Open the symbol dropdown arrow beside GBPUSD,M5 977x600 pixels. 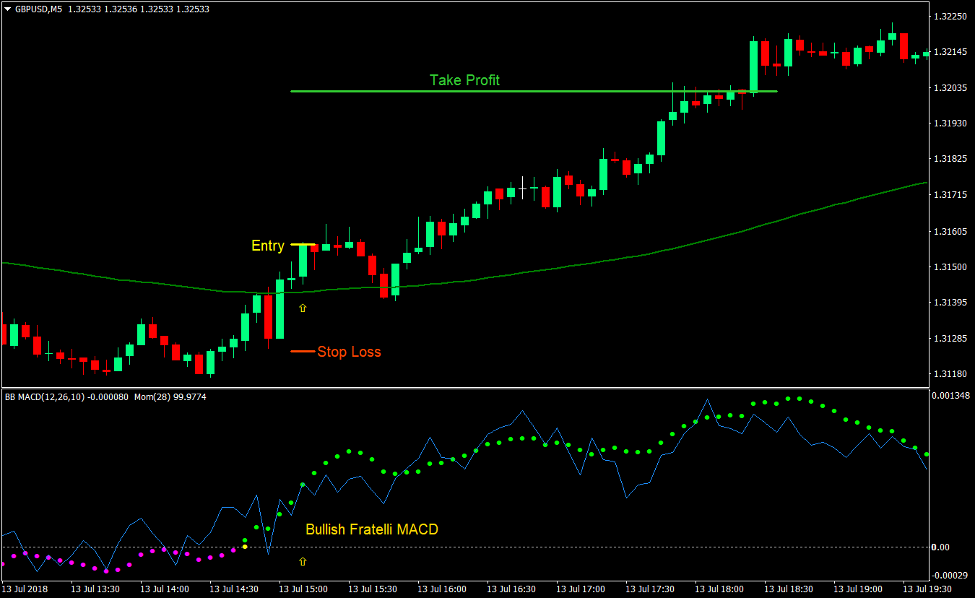click(7, 8)
